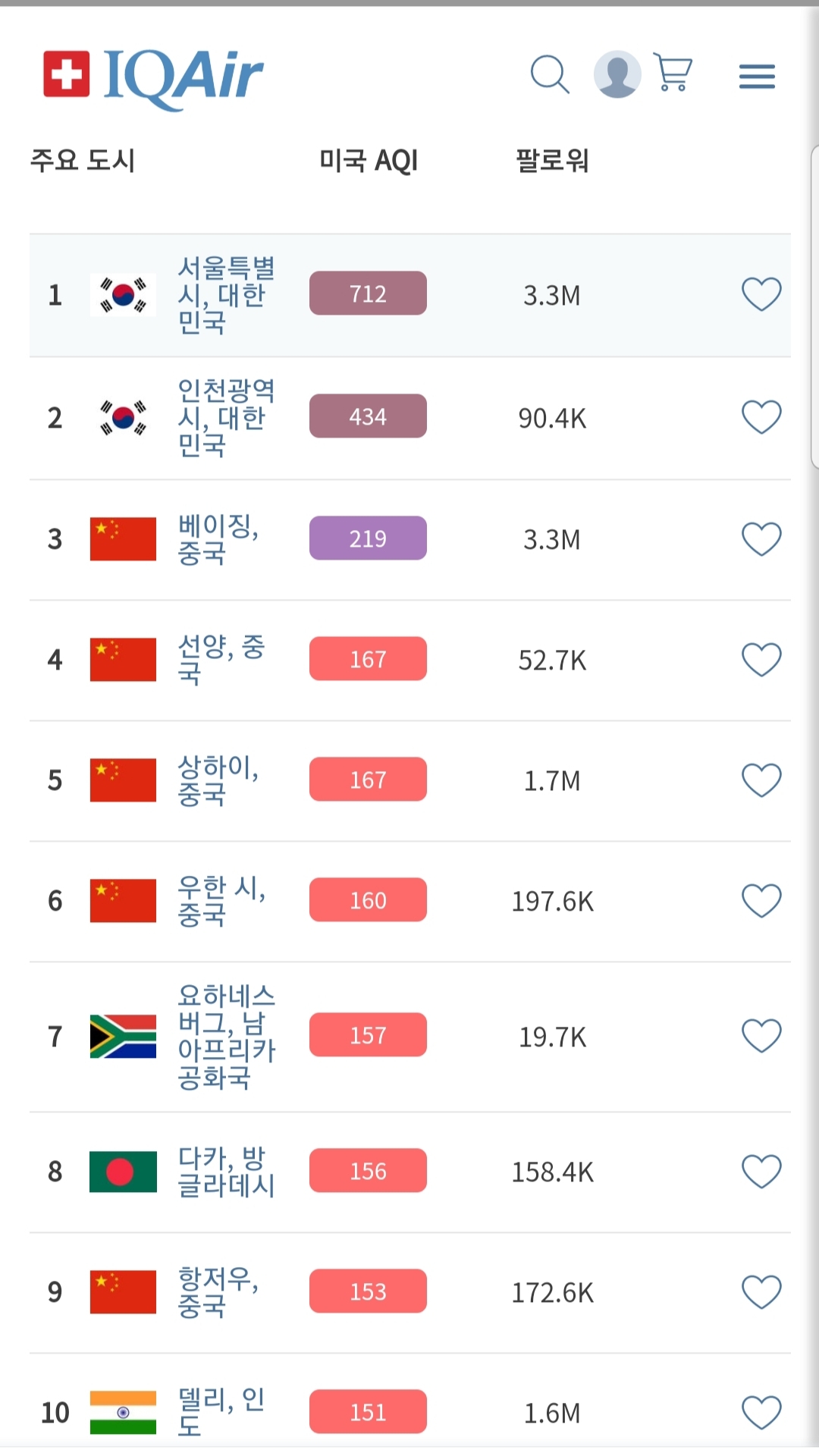Viewport: 819px width, 1456px height.
Task: Click the South Africa flag thumbnail
Action: [123, 1036]
